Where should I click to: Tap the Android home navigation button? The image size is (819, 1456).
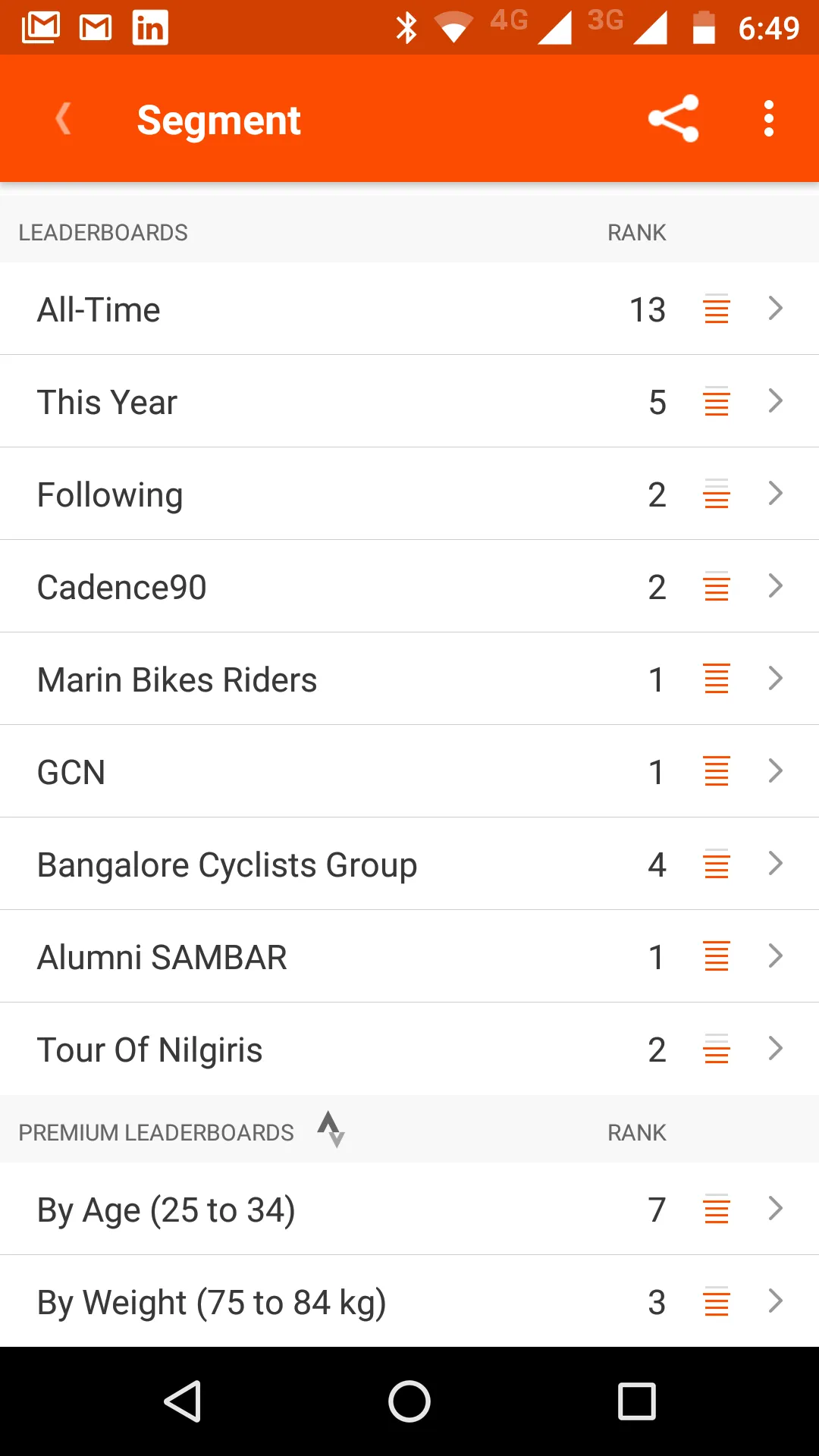(409, 1401)
